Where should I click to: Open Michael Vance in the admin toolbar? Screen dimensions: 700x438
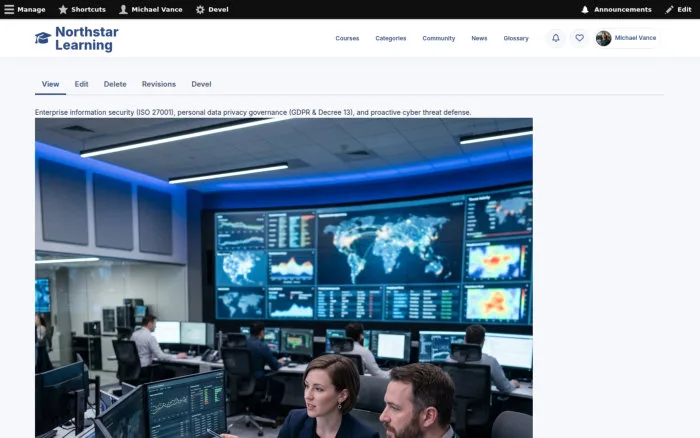(x=157, y=9)
